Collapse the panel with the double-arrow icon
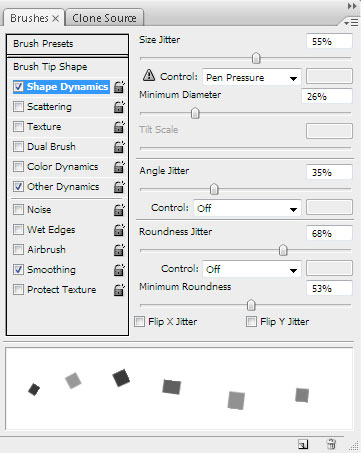This screenshot has height=453, width=361. 352,6
